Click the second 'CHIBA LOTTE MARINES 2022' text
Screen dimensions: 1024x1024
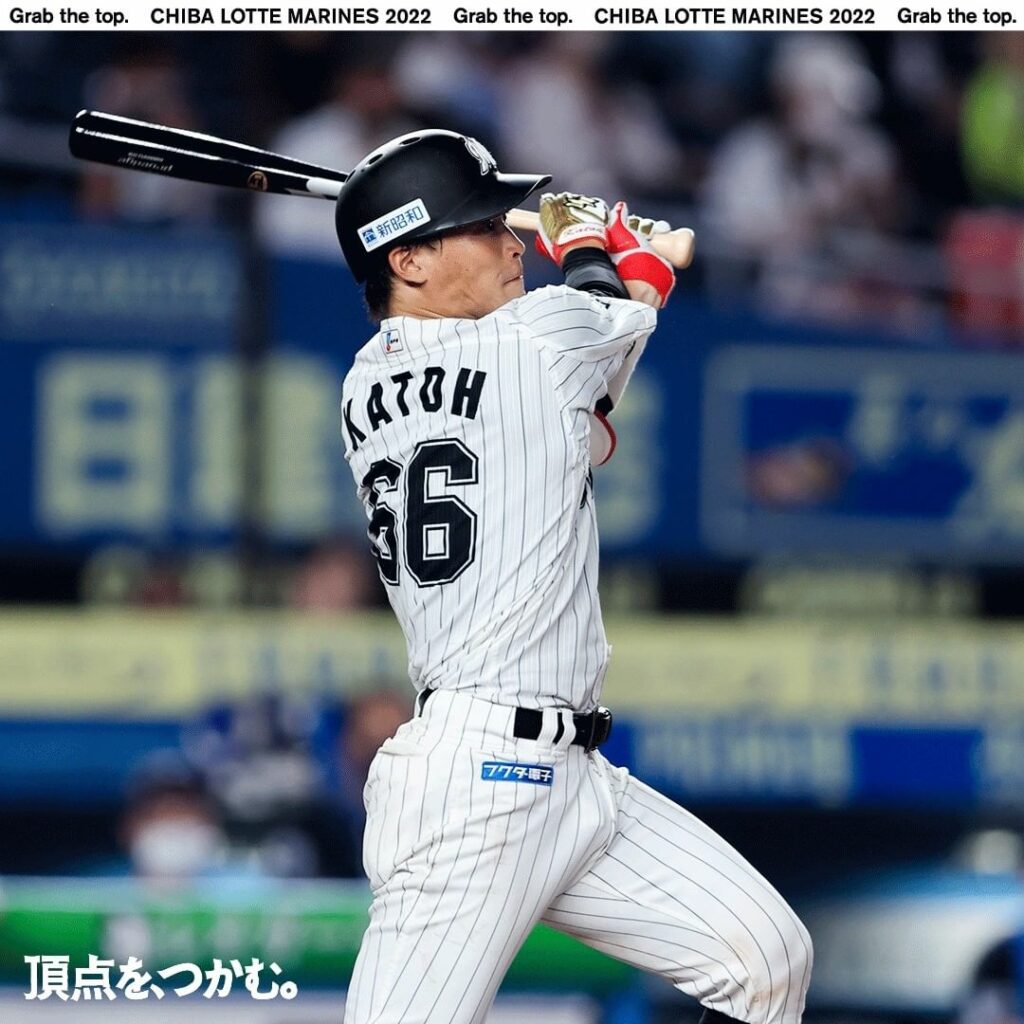coord(734,16)
